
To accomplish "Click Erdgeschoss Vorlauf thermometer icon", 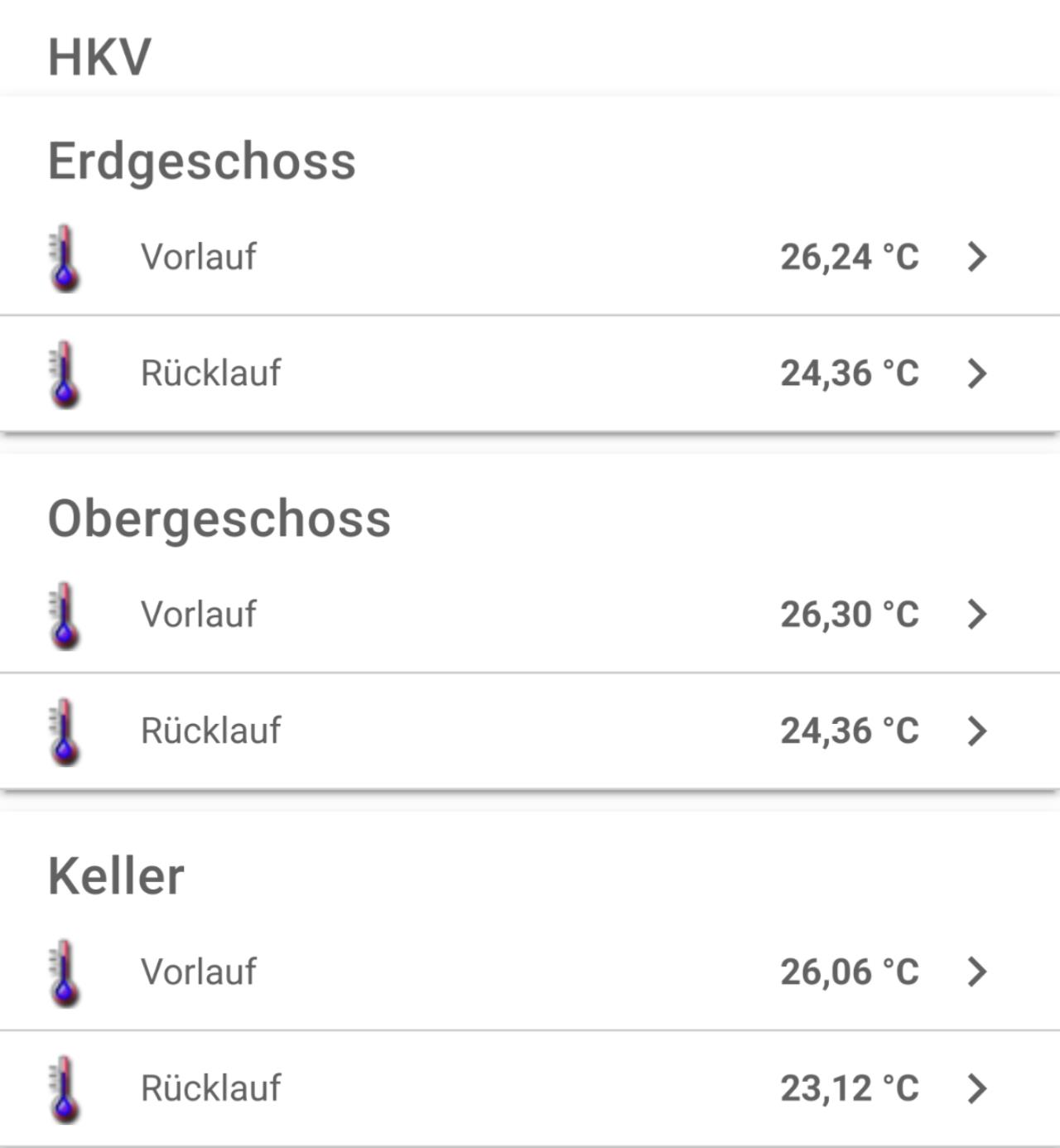I will coord(65,258).
